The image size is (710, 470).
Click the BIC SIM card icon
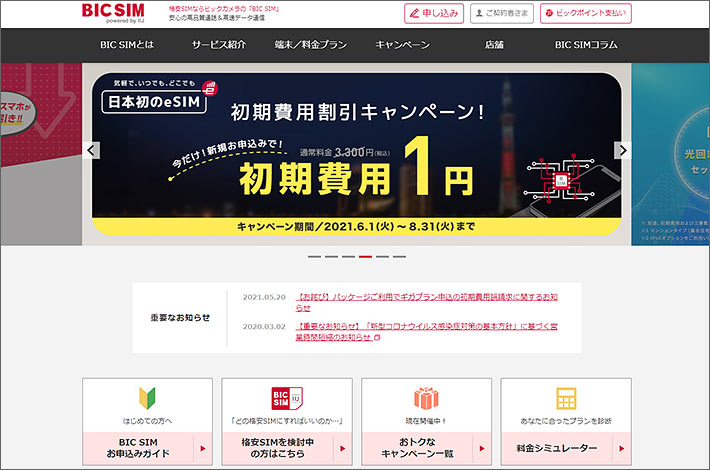287,398
